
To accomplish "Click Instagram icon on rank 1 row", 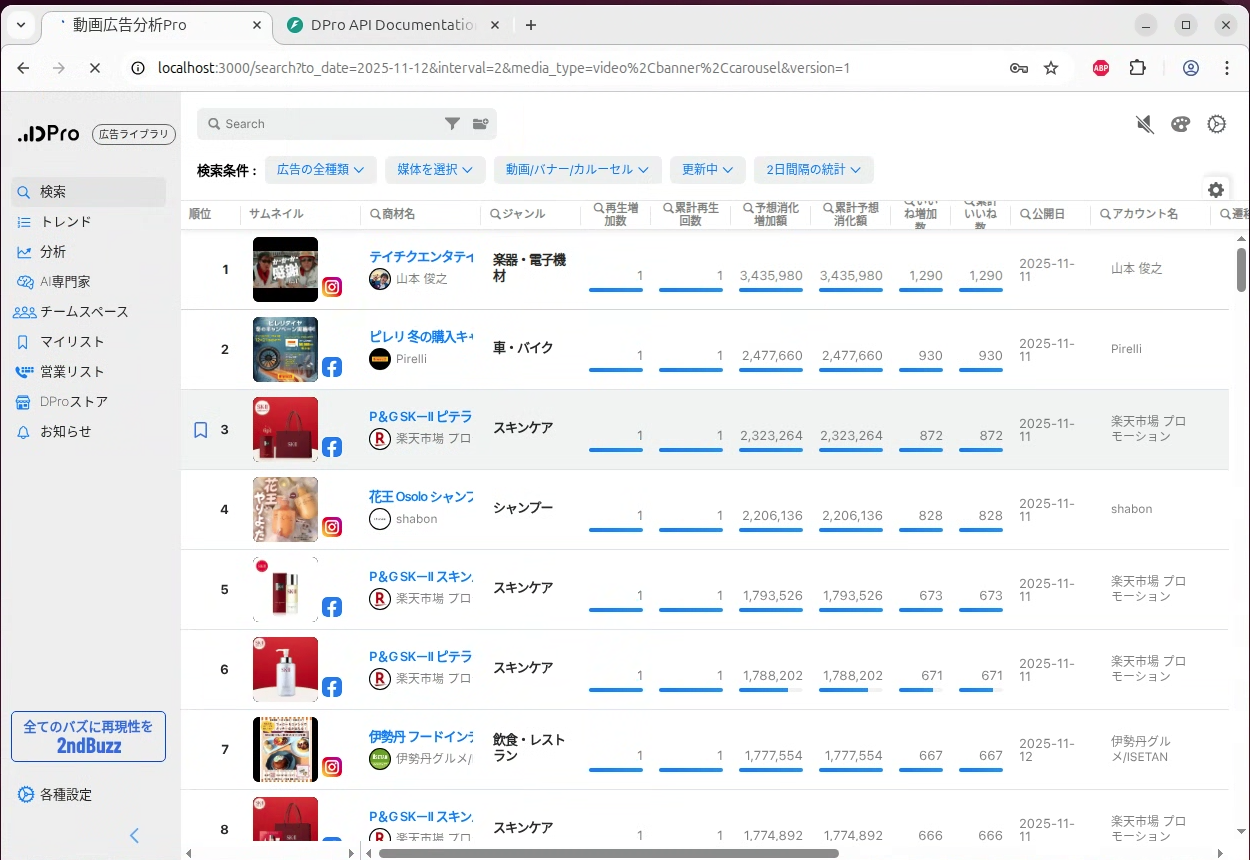I will click(x=332, y=287).
